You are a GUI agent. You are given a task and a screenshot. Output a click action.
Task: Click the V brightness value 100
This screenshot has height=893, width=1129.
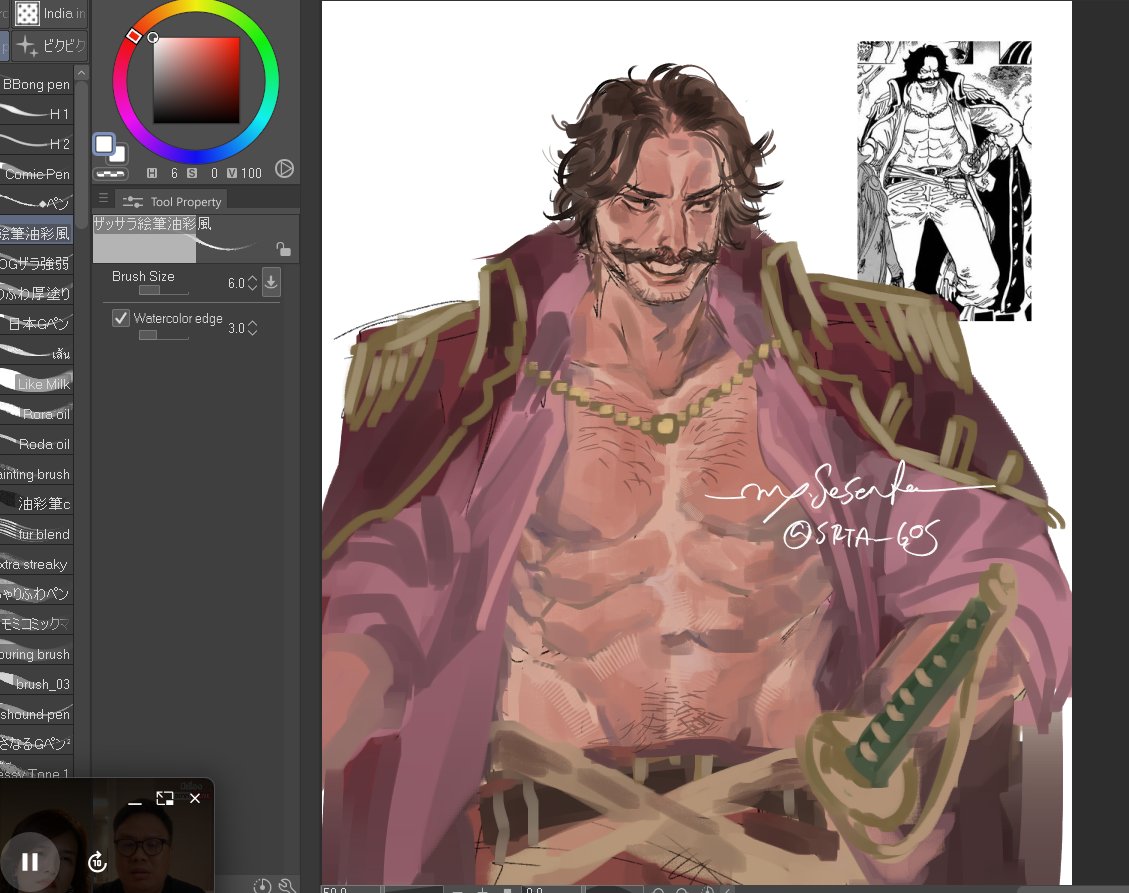(x=251, y=173)
